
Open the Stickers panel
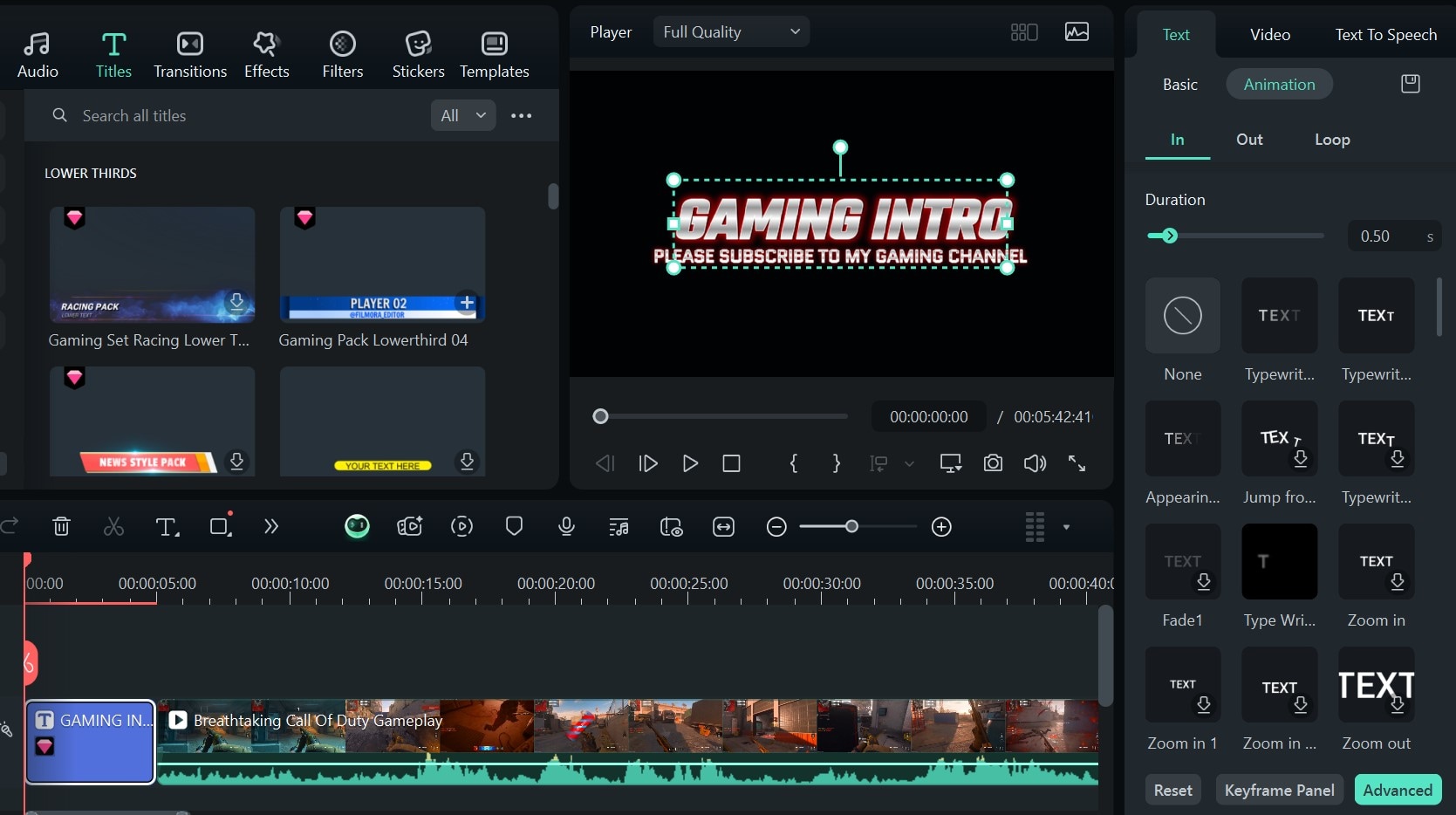[418, 54]
